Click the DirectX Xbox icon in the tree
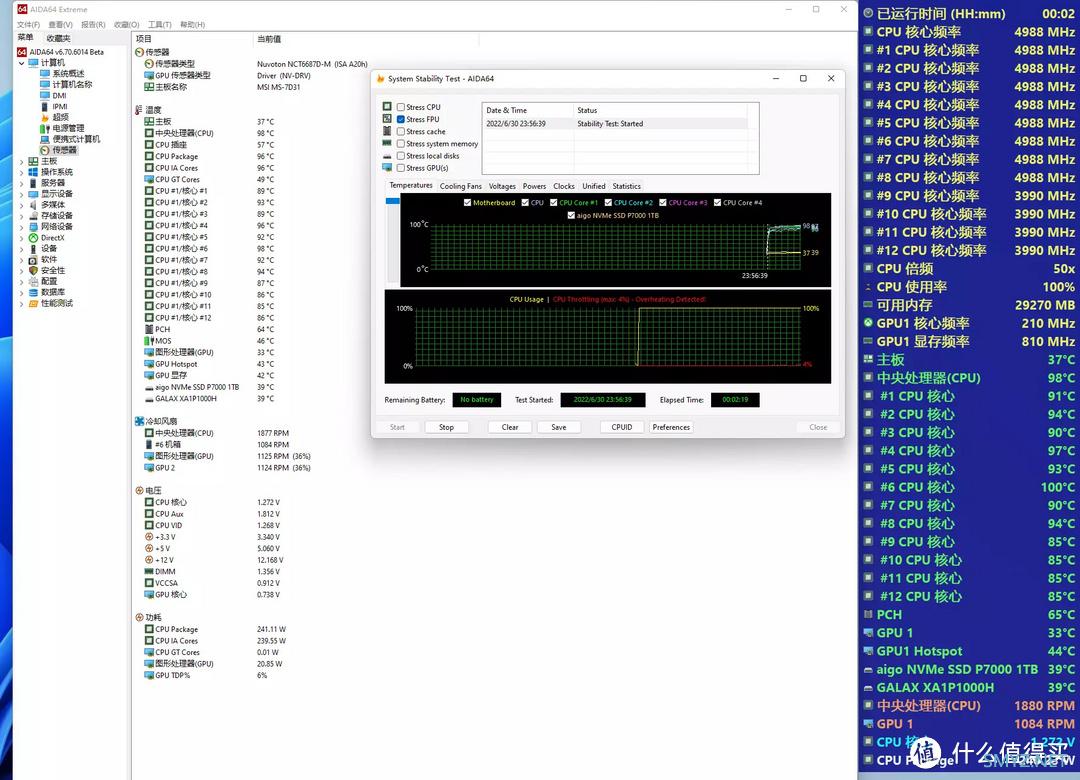Viewport: 1080px width, 780px height. 33,238
